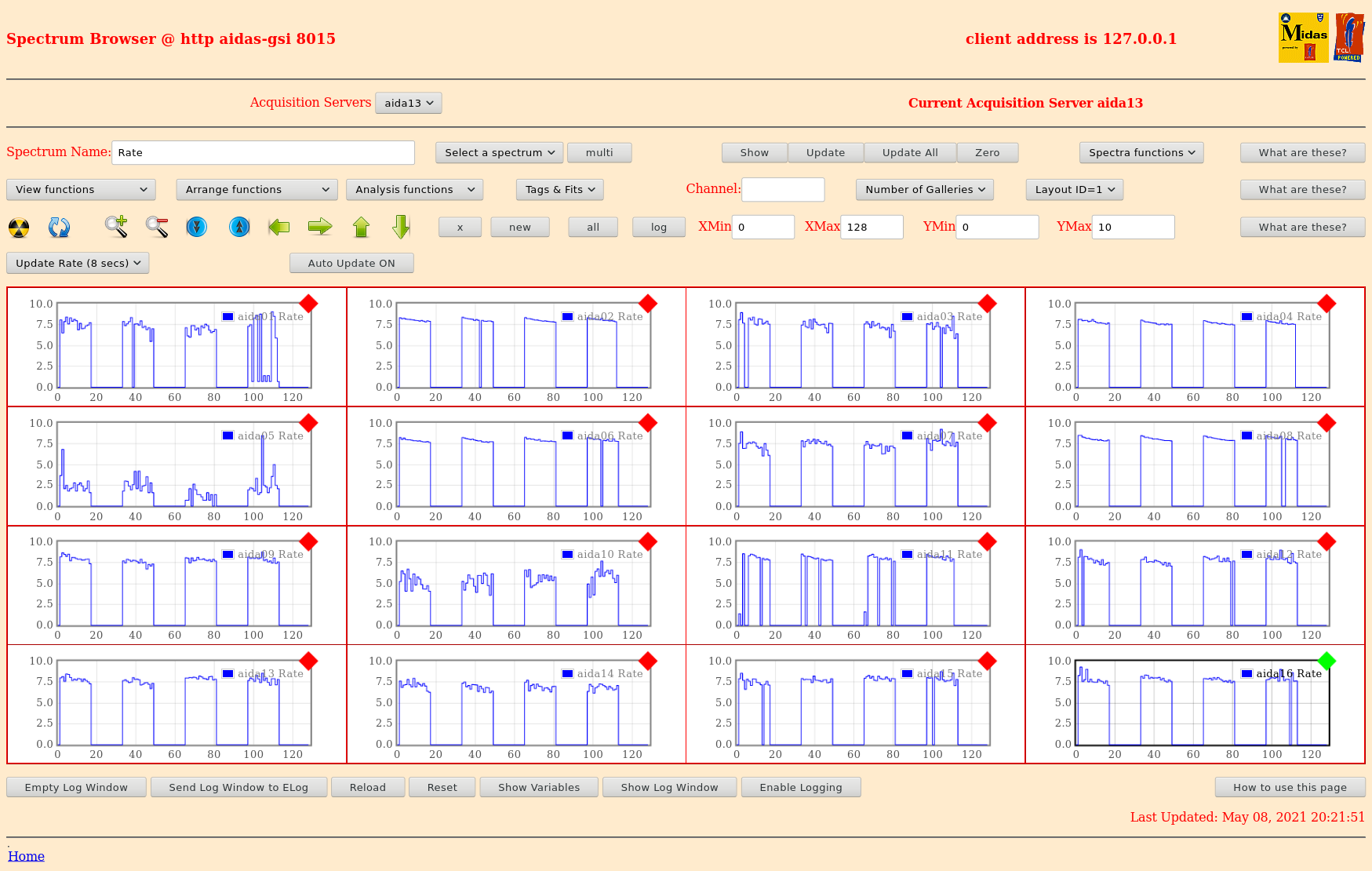Open the Analysis functions menu
This screenshot has height=871, width=1372.
click(414, 190)
